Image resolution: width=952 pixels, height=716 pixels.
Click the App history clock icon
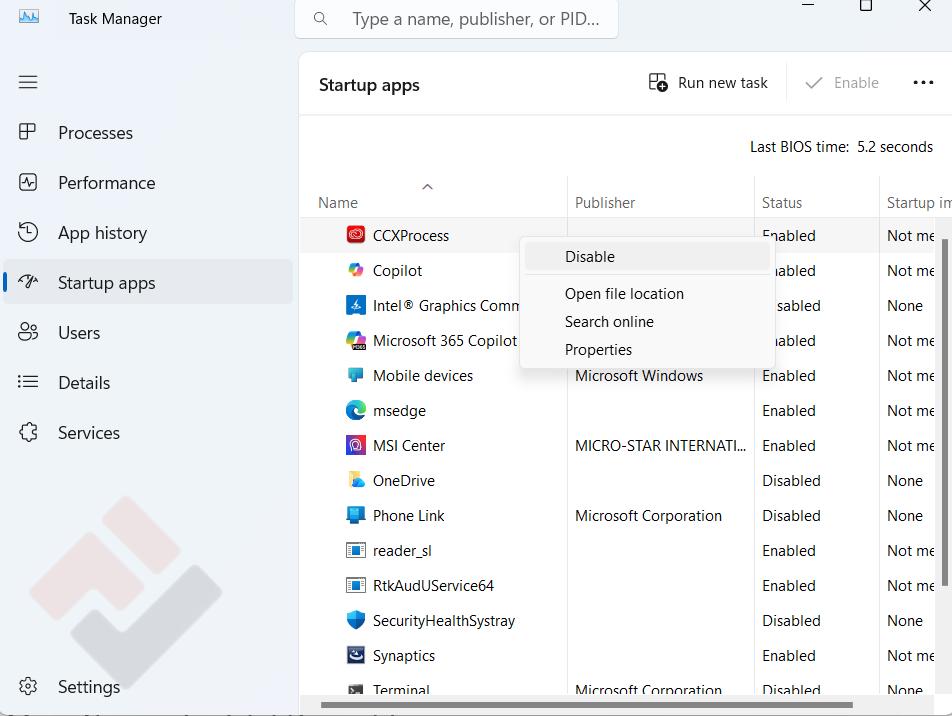(x=28, y=232)
